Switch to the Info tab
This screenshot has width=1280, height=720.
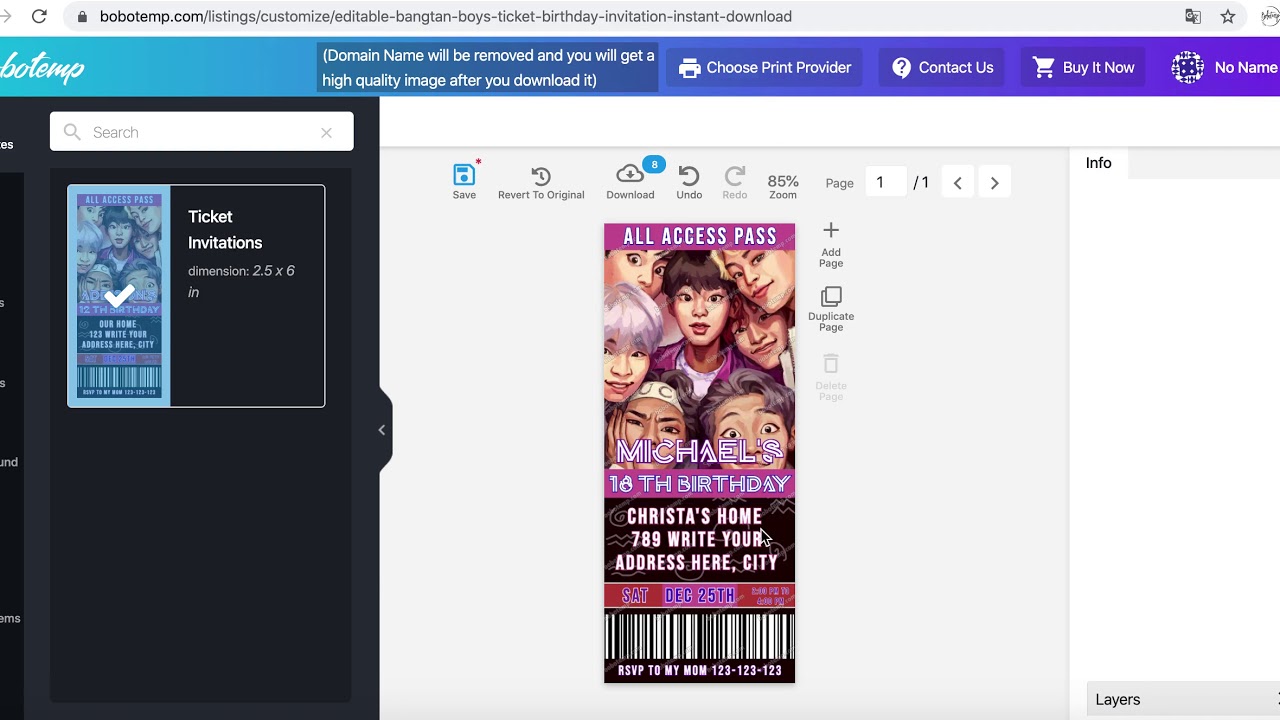click(1098, 163)
